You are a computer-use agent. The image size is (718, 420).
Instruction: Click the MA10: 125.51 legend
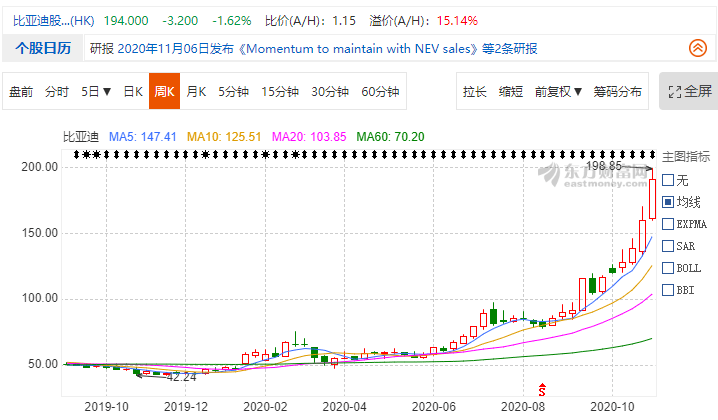224,136
